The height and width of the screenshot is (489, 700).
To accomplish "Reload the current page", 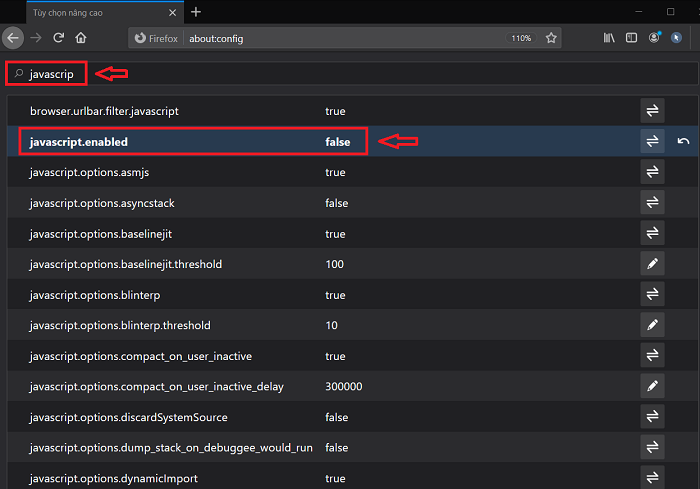I will 58,38.
